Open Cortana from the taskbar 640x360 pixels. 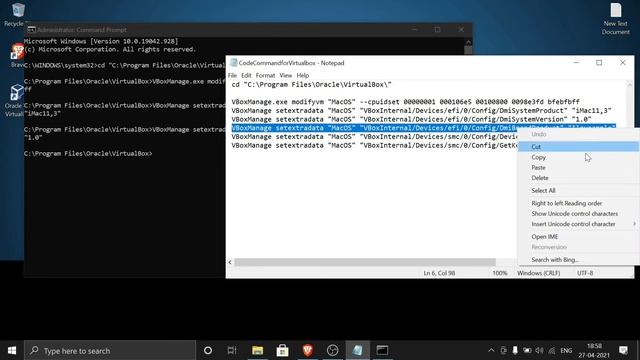pos(208,350)
